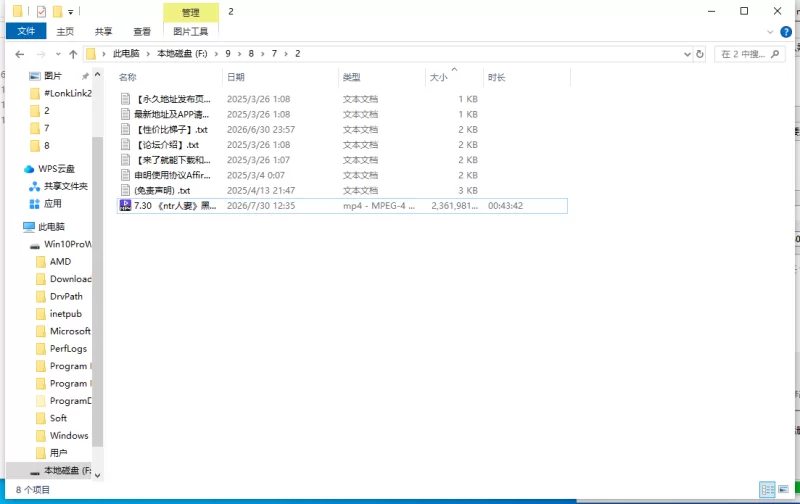The width and height of the screenshot is (800, 504).
Task: Click the sidebar scrollbar down arrow
Action: pyautogui.click(x=97, y=475)
